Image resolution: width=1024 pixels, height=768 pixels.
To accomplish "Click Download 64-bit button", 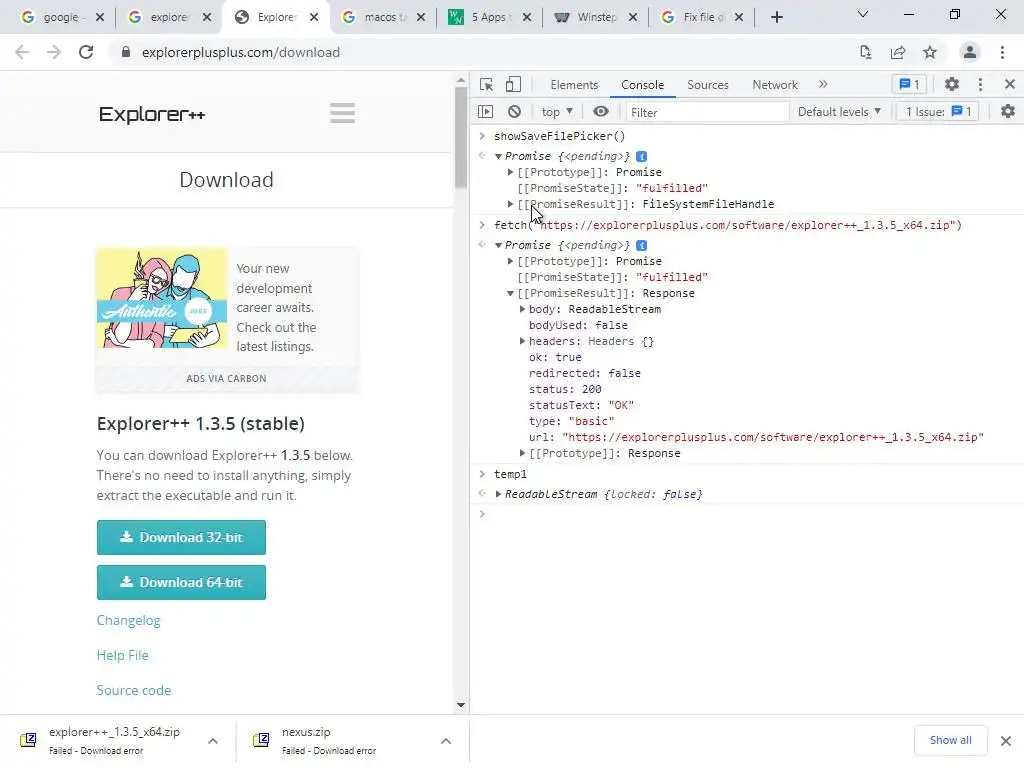I will pos(181,582).
